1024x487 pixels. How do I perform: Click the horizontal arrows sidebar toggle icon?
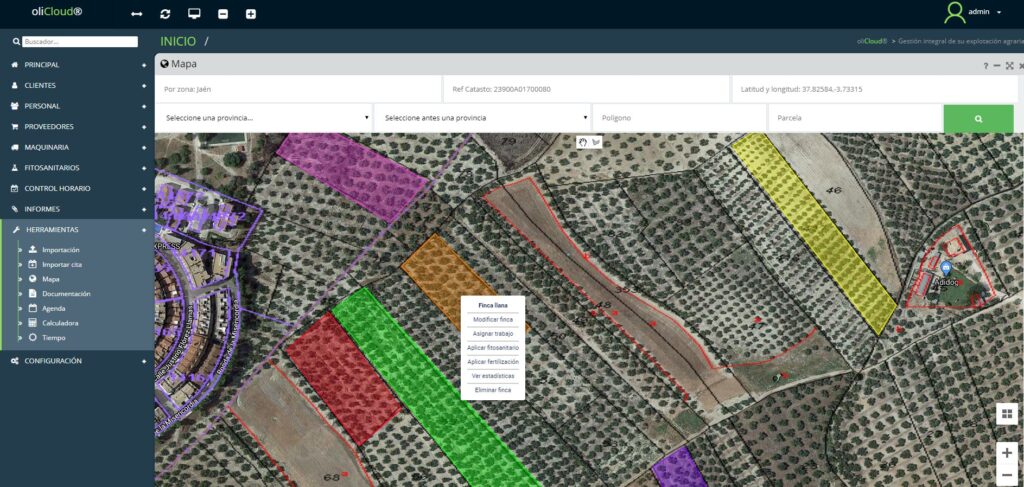[x=136, y=14]
